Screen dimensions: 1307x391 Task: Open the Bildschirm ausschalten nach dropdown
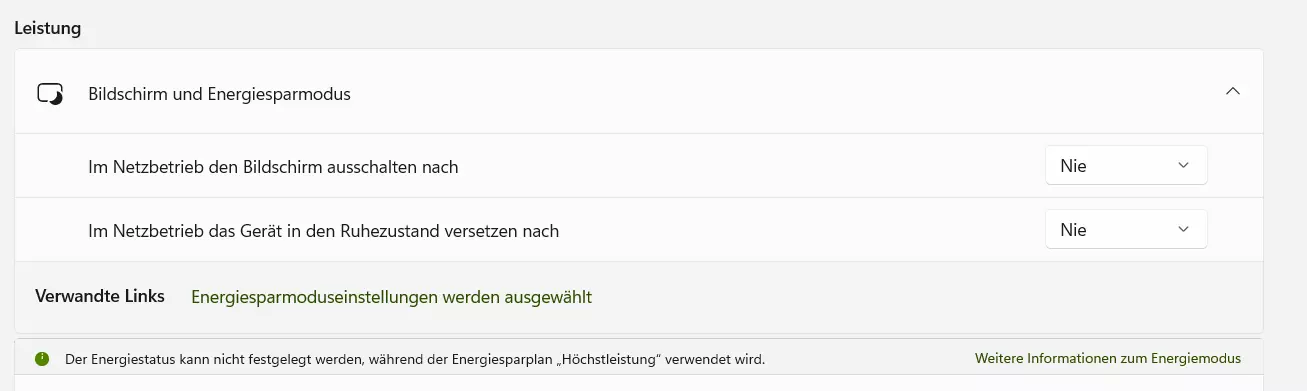click(x=1126, y=166)
